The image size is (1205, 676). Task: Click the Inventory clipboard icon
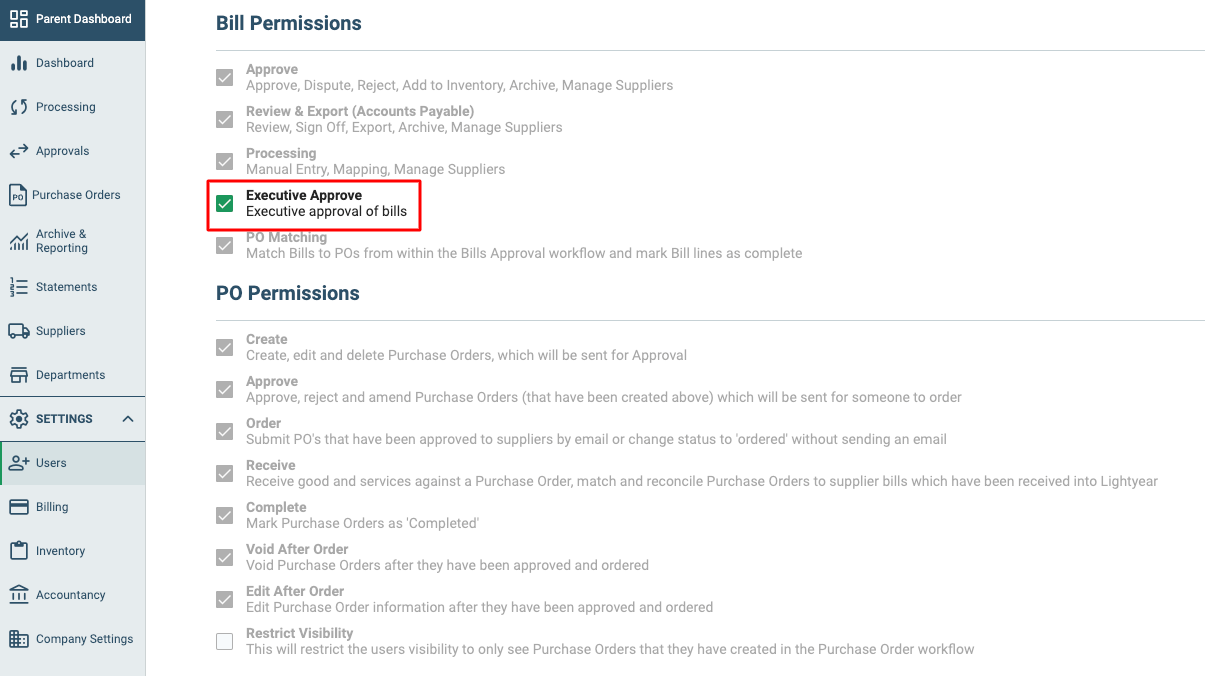pyautogui.click(x=18, y=551)
